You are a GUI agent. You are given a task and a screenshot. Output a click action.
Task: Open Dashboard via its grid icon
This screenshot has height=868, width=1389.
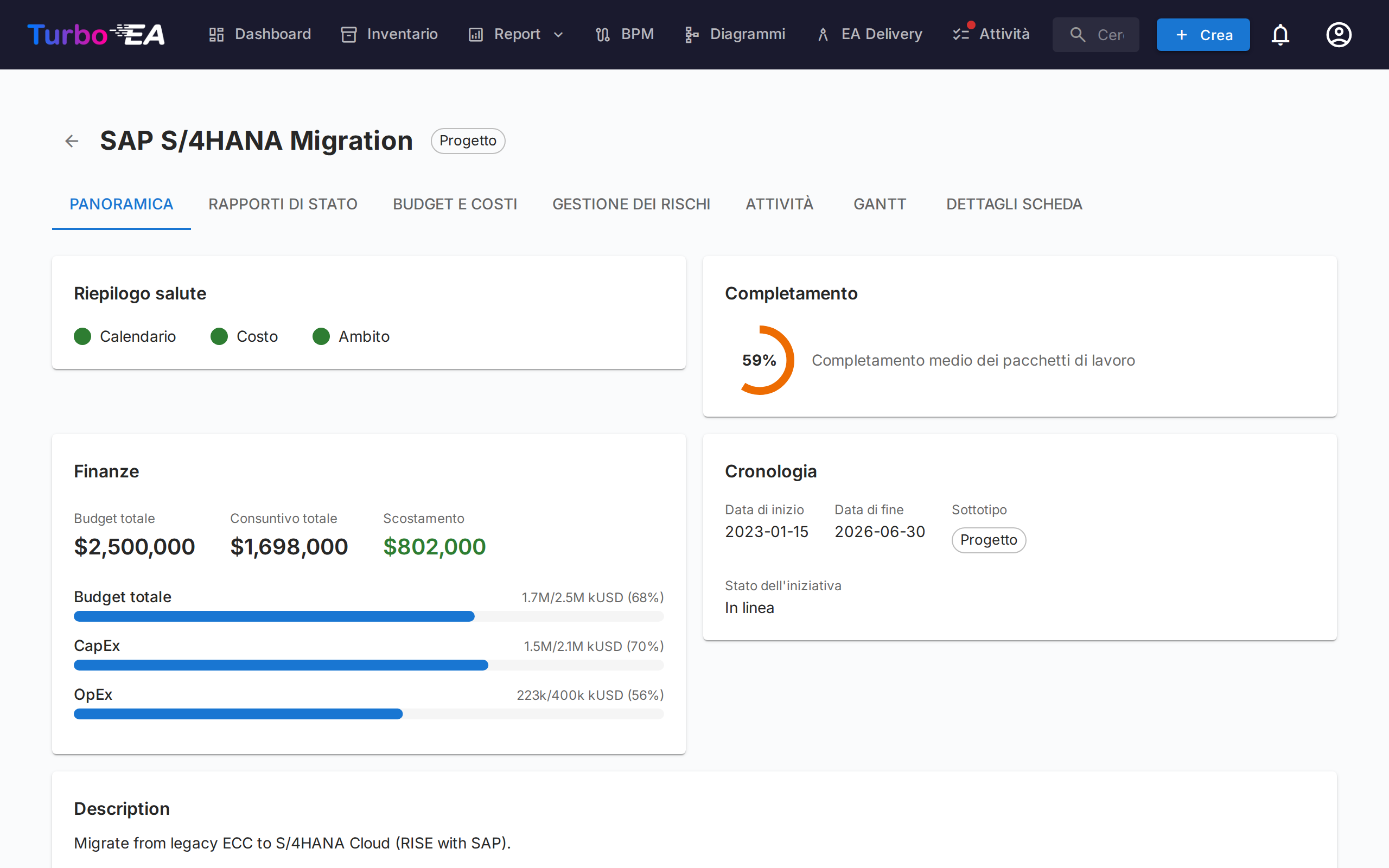click(216, 34)
